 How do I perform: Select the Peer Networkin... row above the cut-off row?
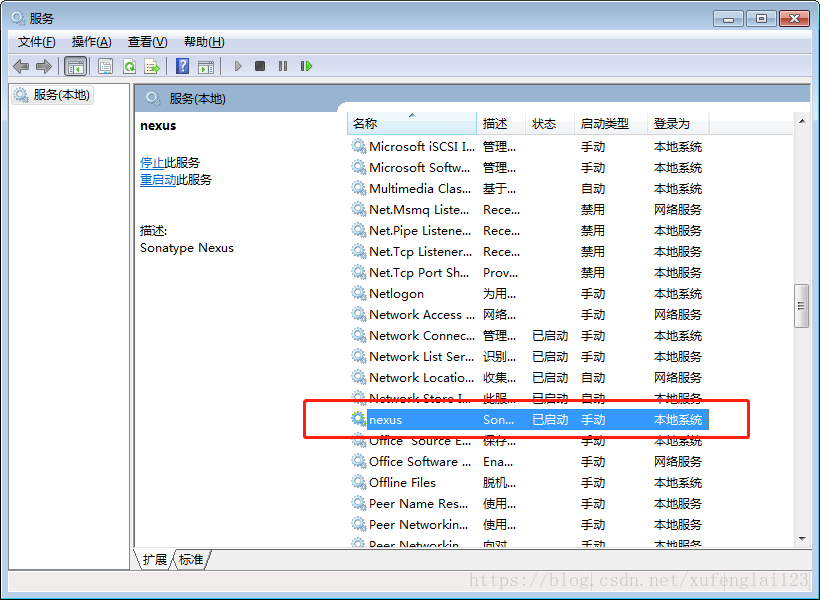pos(528,524)
